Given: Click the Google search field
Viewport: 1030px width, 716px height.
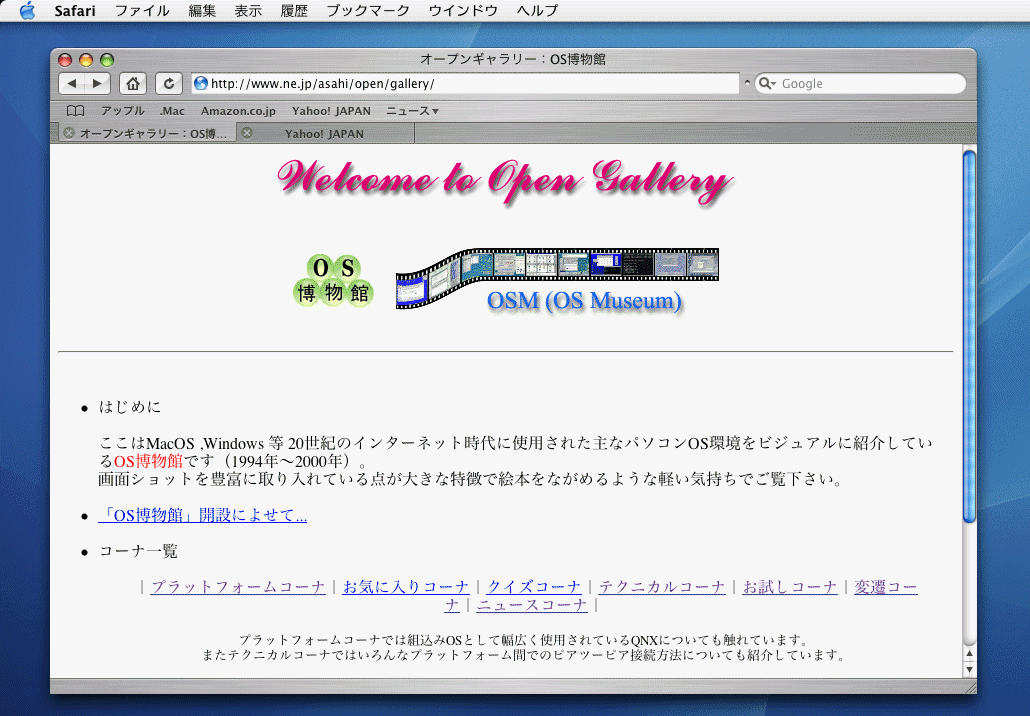Looking at the screenshot, I should pyautogui.click(x=861, y=83).
